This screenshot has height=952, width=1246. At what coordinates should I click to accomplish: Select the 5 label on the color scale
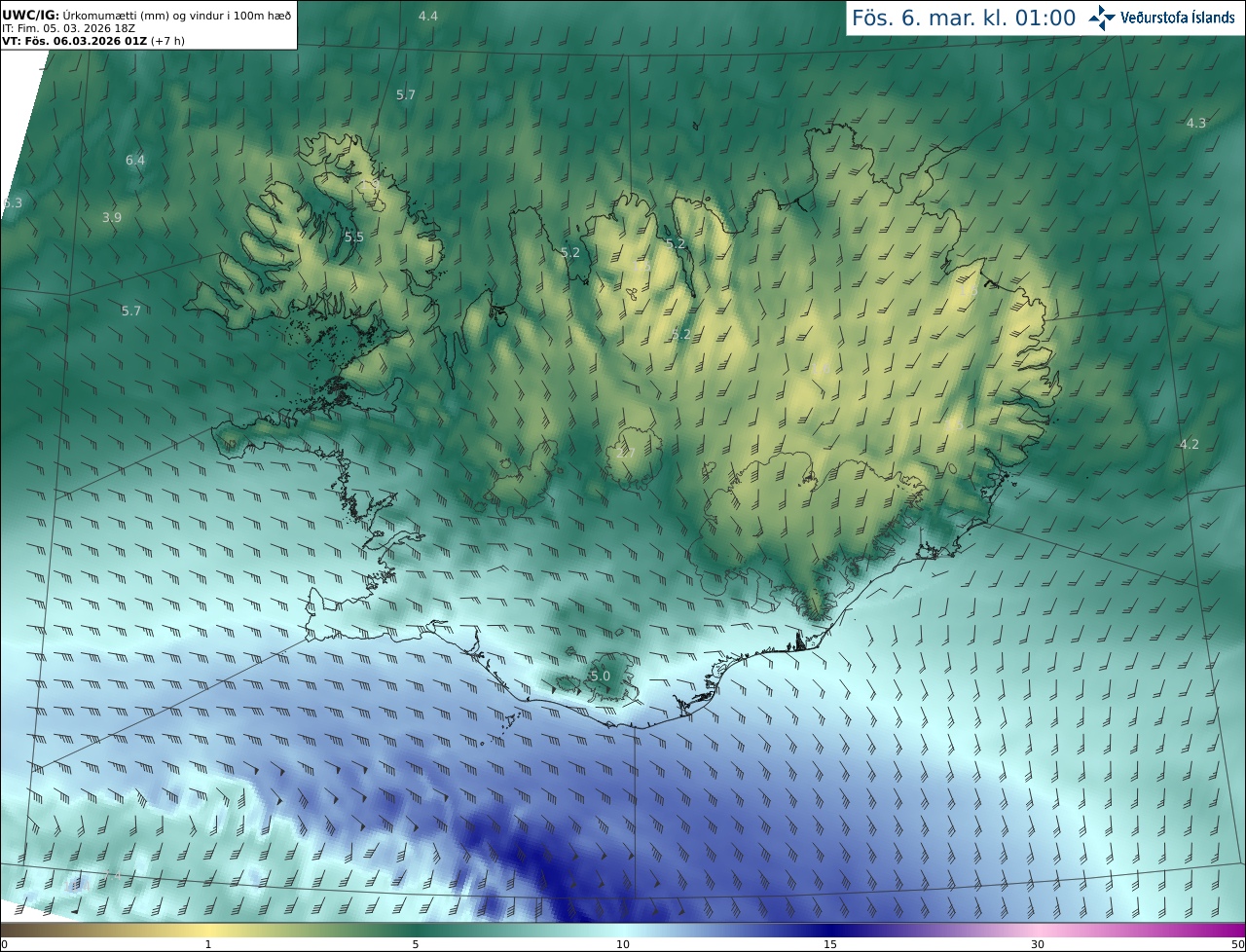pos(416,944)
